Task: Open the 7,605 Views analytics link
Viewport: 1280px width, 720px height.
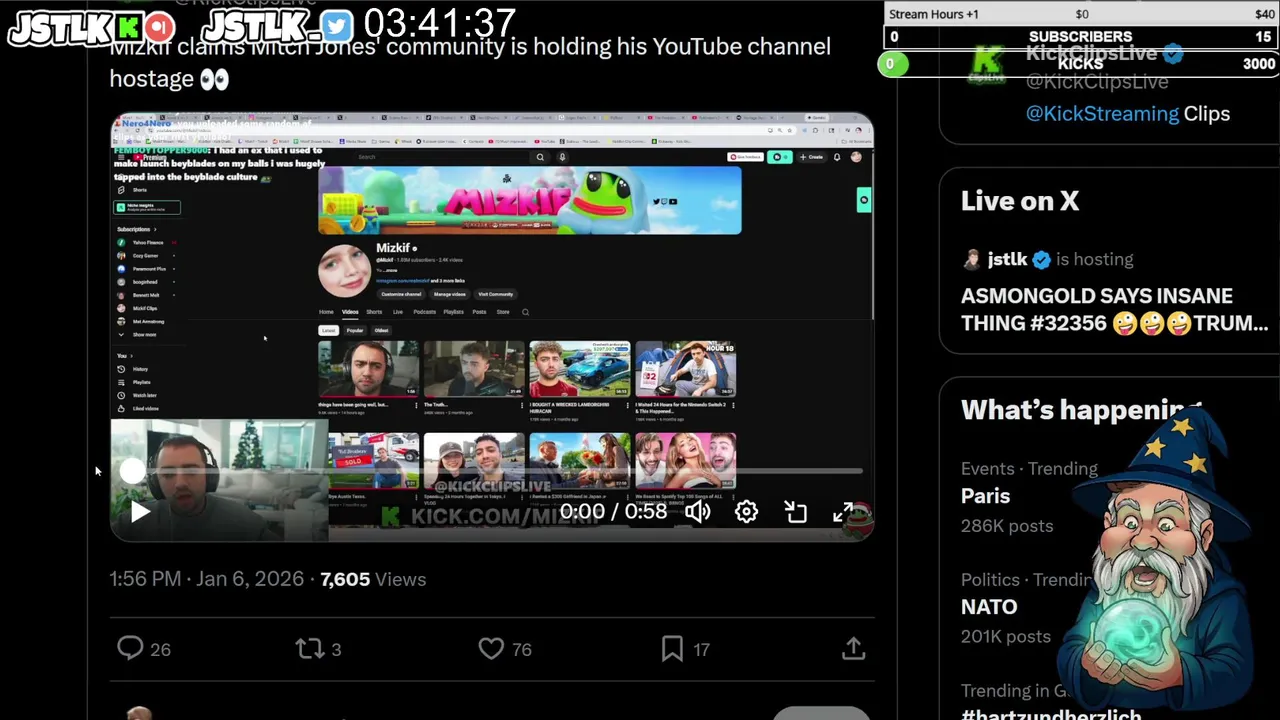Action: pyautogui.click(x=373, y=579)
